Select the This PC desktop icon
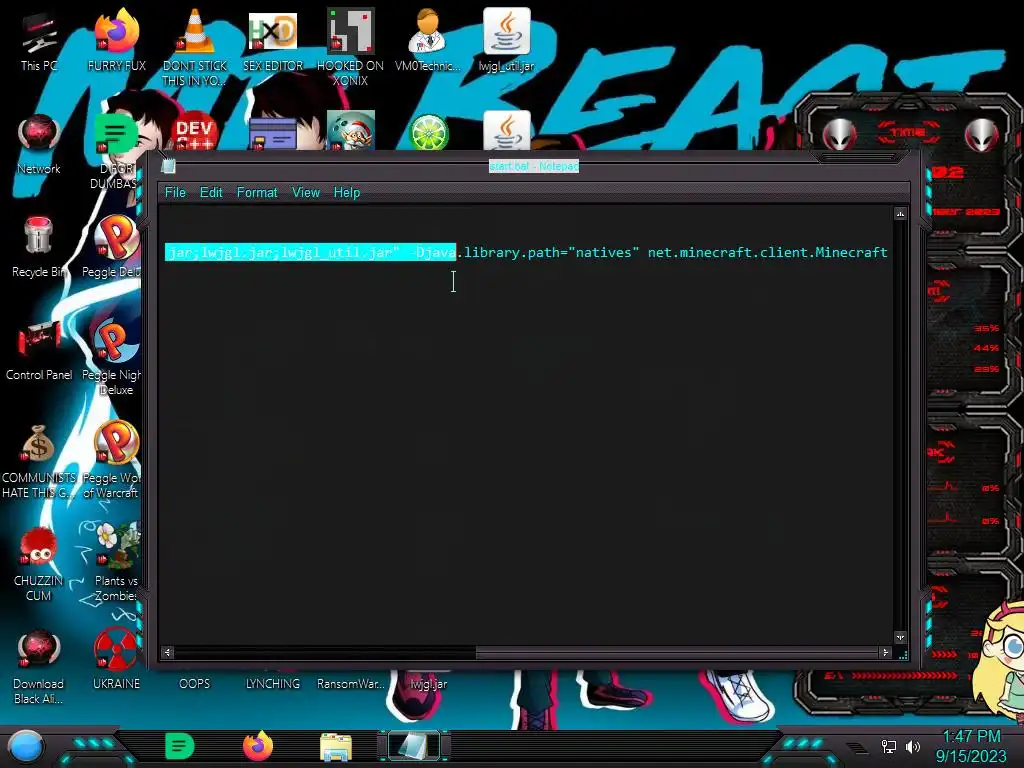The width and height of the screenshot is (1024, 768). [x=39, y=40]
